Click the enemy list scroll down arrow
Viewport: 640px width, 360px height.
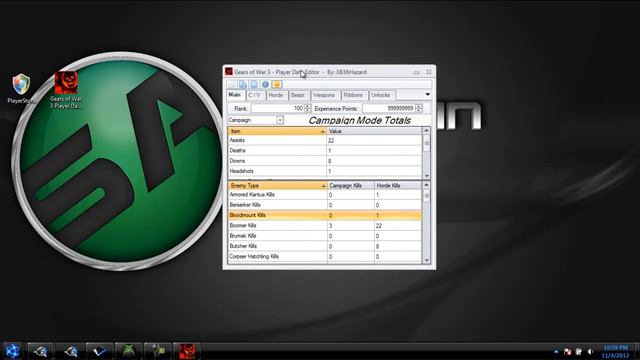(x=427, y=260)
